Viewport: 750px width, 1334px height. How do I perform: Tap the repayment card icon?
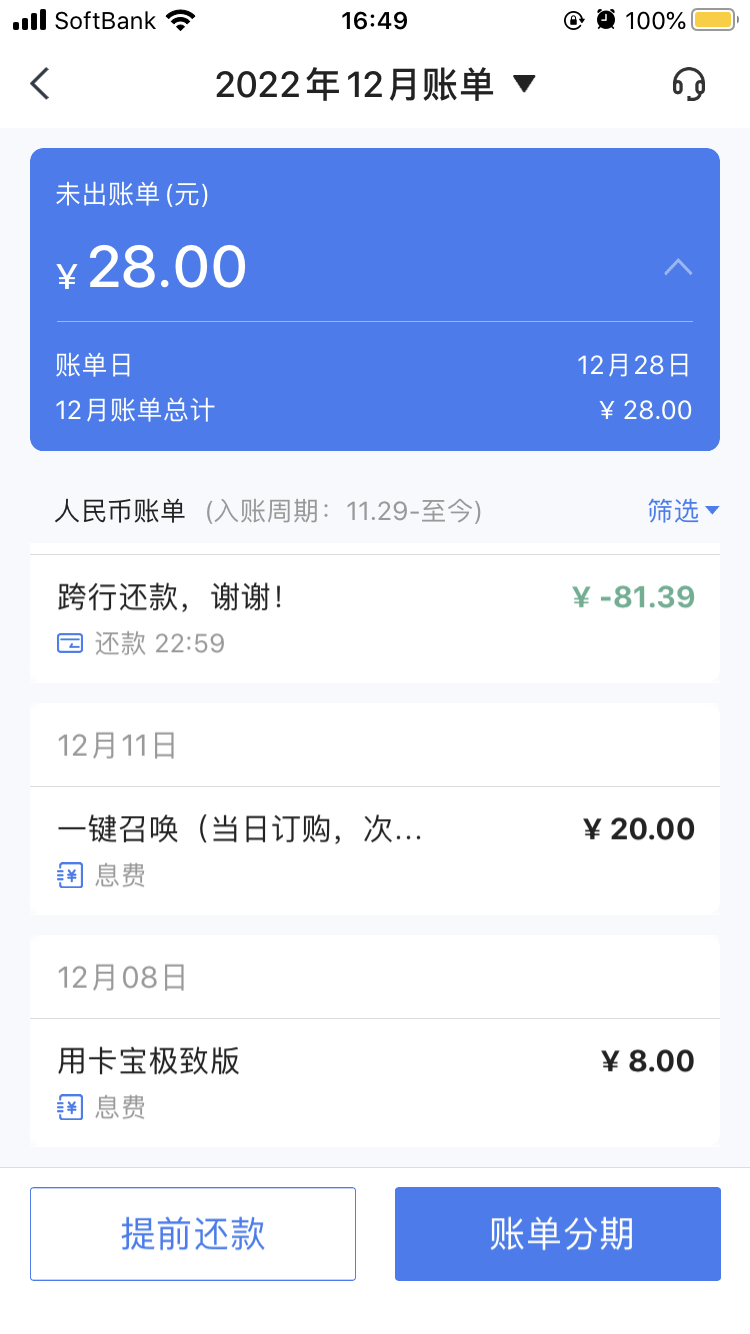click(70, 643)
